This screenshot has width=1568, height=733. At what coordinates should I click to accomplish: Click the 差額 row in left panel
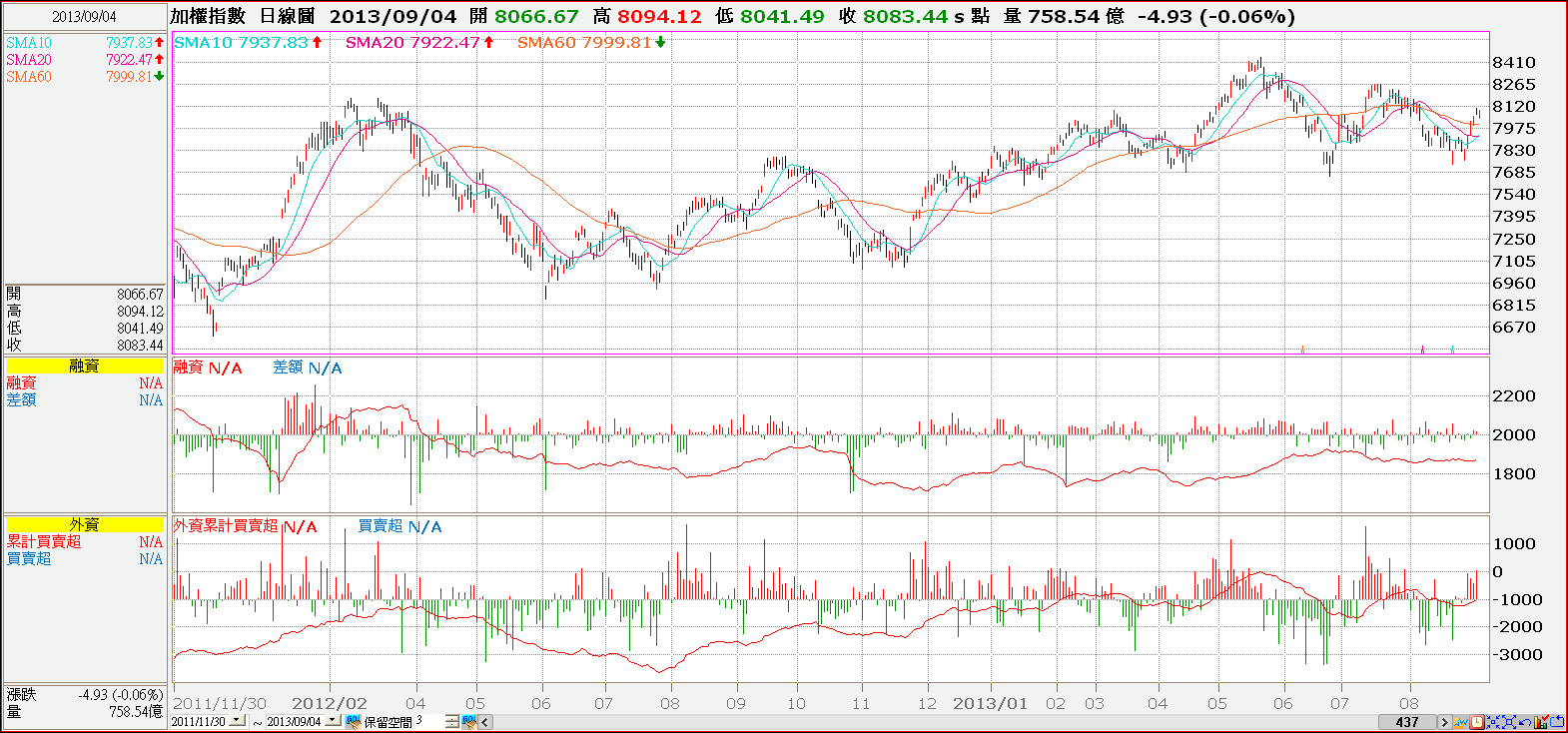(85, 400)
